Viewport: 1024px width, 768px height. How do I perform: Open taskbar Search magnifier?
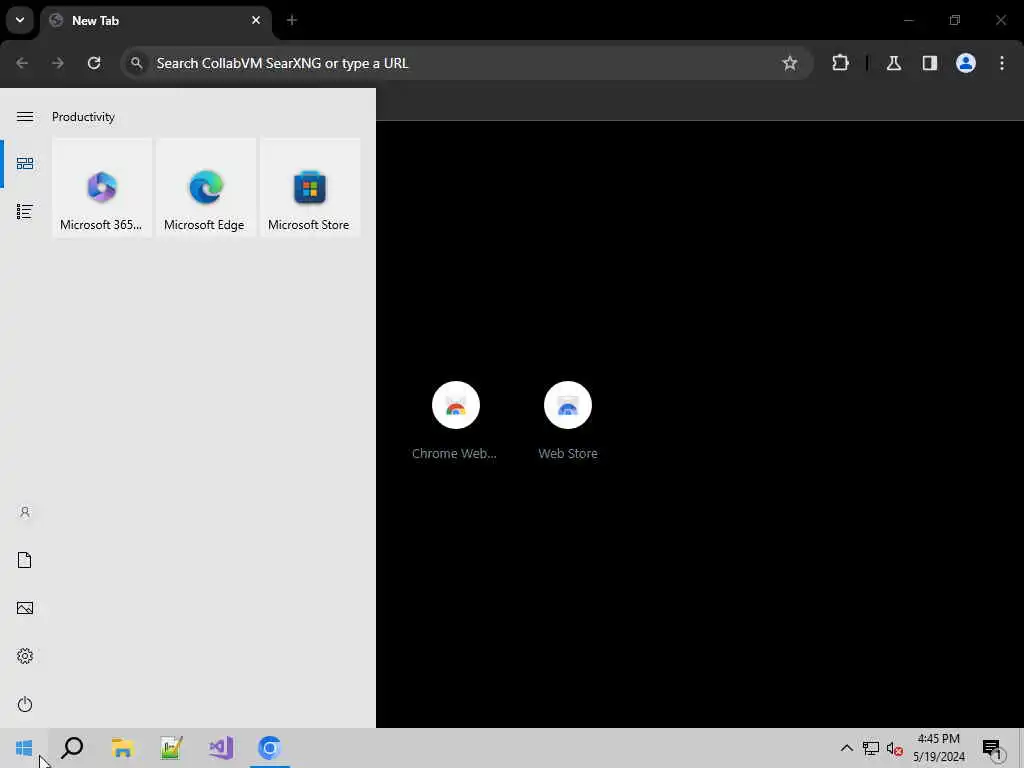72,748
